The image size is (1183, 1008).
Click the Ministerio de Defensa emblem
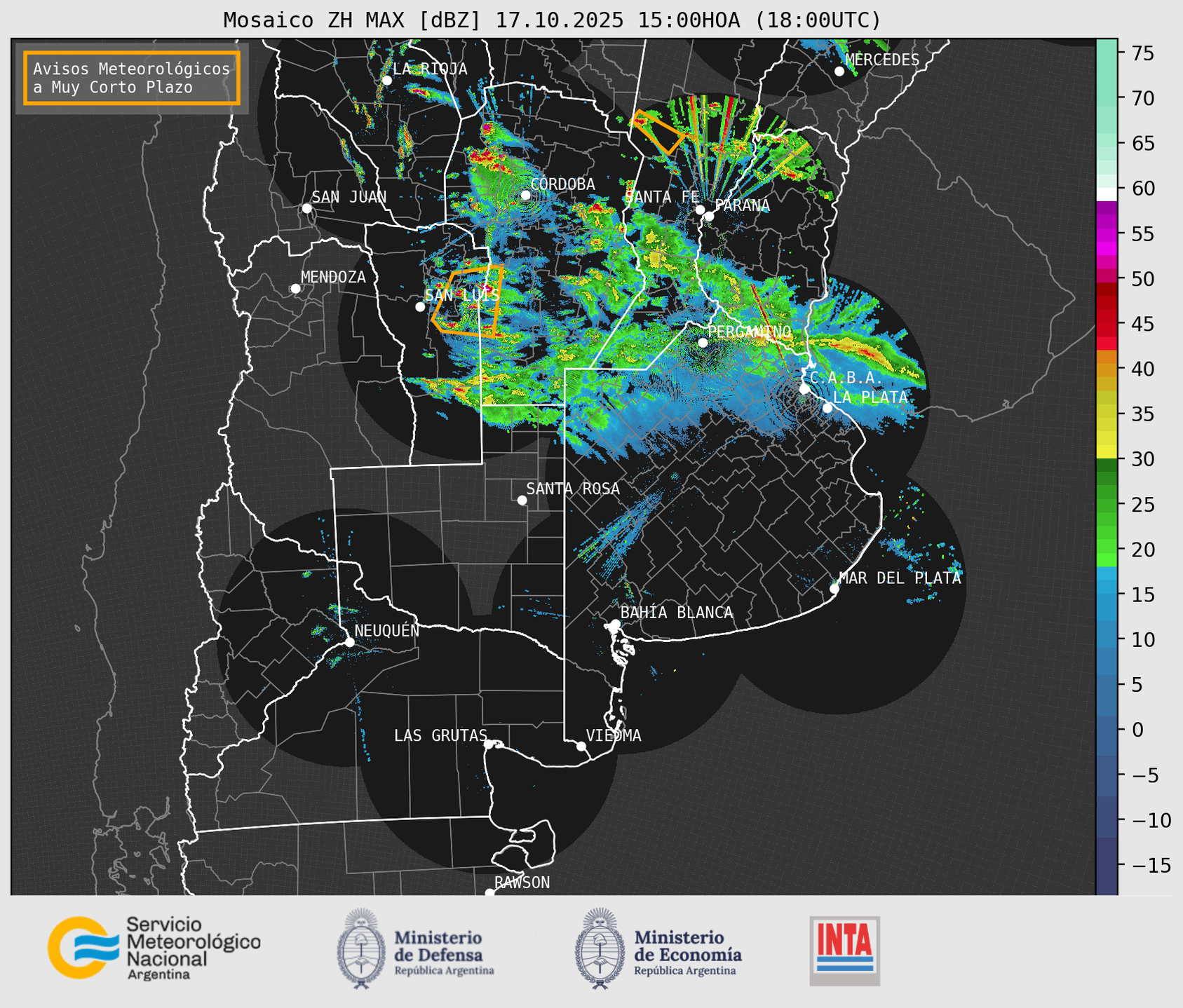[361, 948]
